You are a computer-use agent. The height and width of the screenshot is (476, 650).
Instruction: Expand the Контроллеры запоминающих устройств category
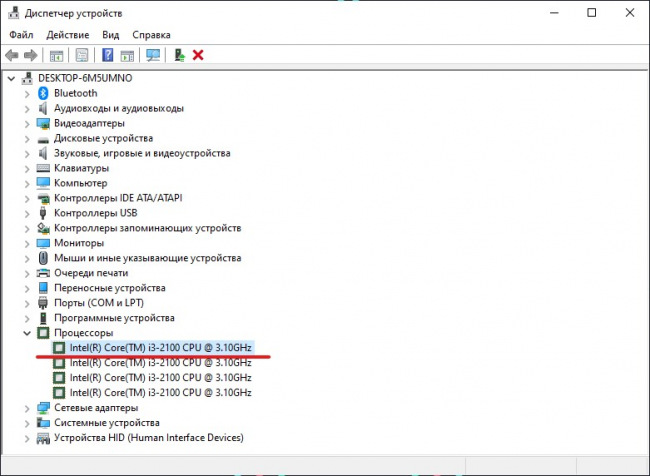(27, 228)
